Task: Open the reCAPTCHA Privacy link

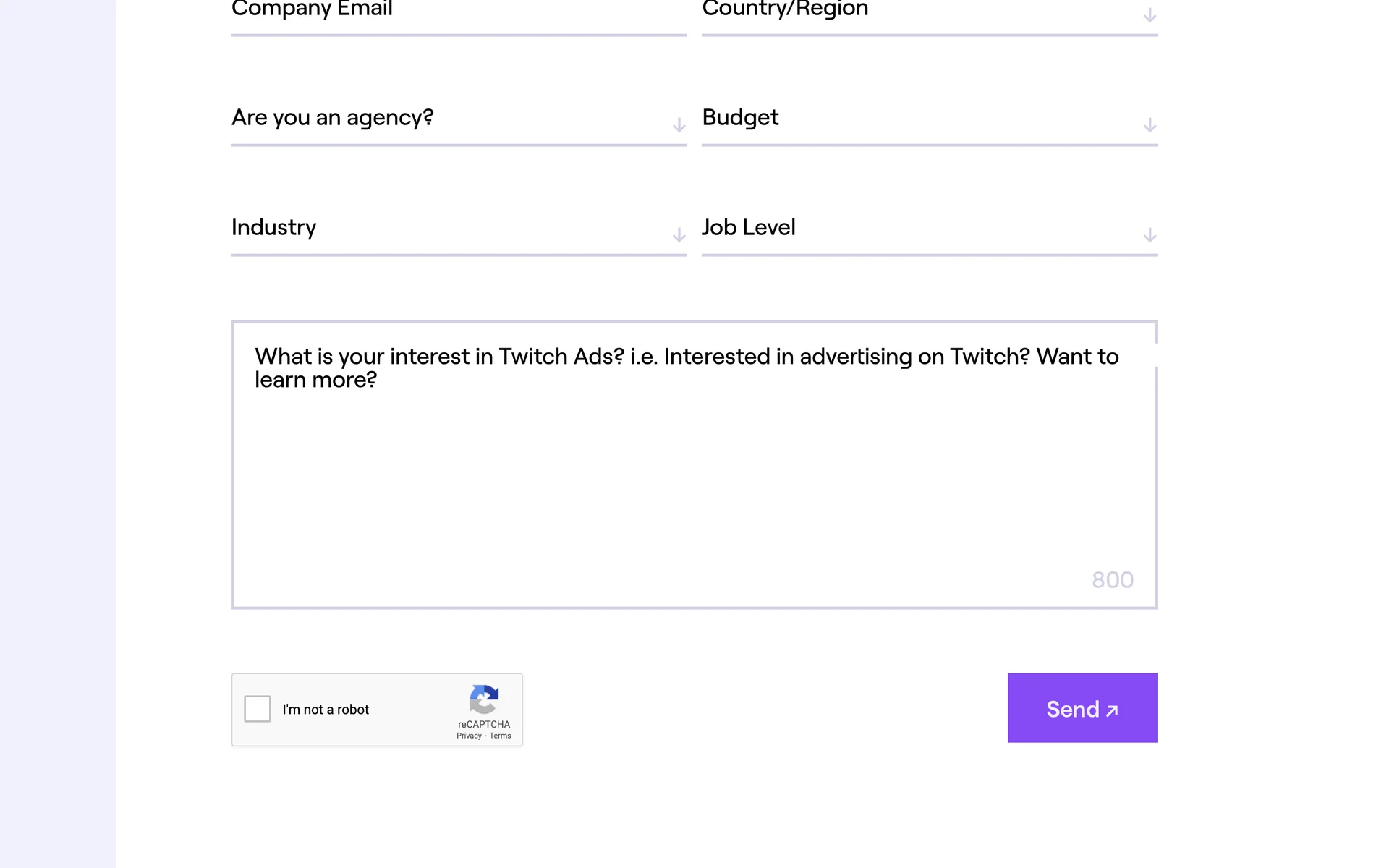Action: 469,736
